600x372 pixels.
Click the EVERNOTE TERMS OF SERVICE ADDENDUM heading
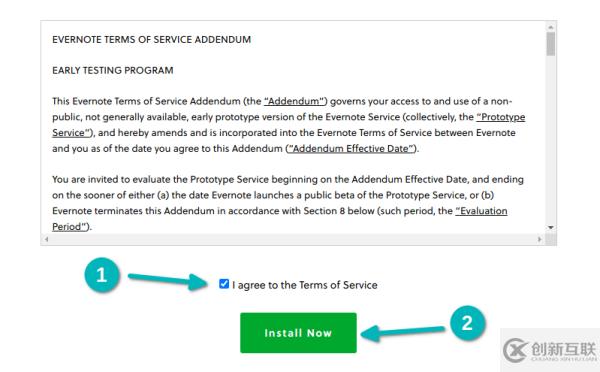click(152, 40)
